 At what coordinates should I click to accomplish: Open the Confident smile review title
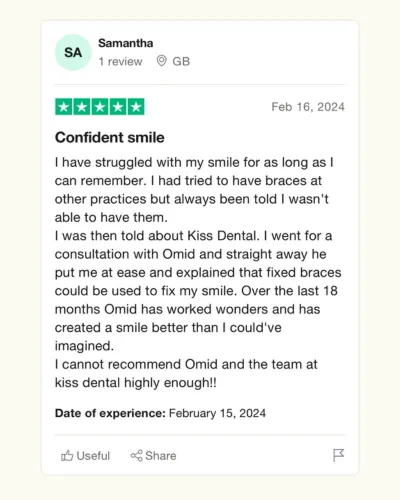[x=110, y=137]
